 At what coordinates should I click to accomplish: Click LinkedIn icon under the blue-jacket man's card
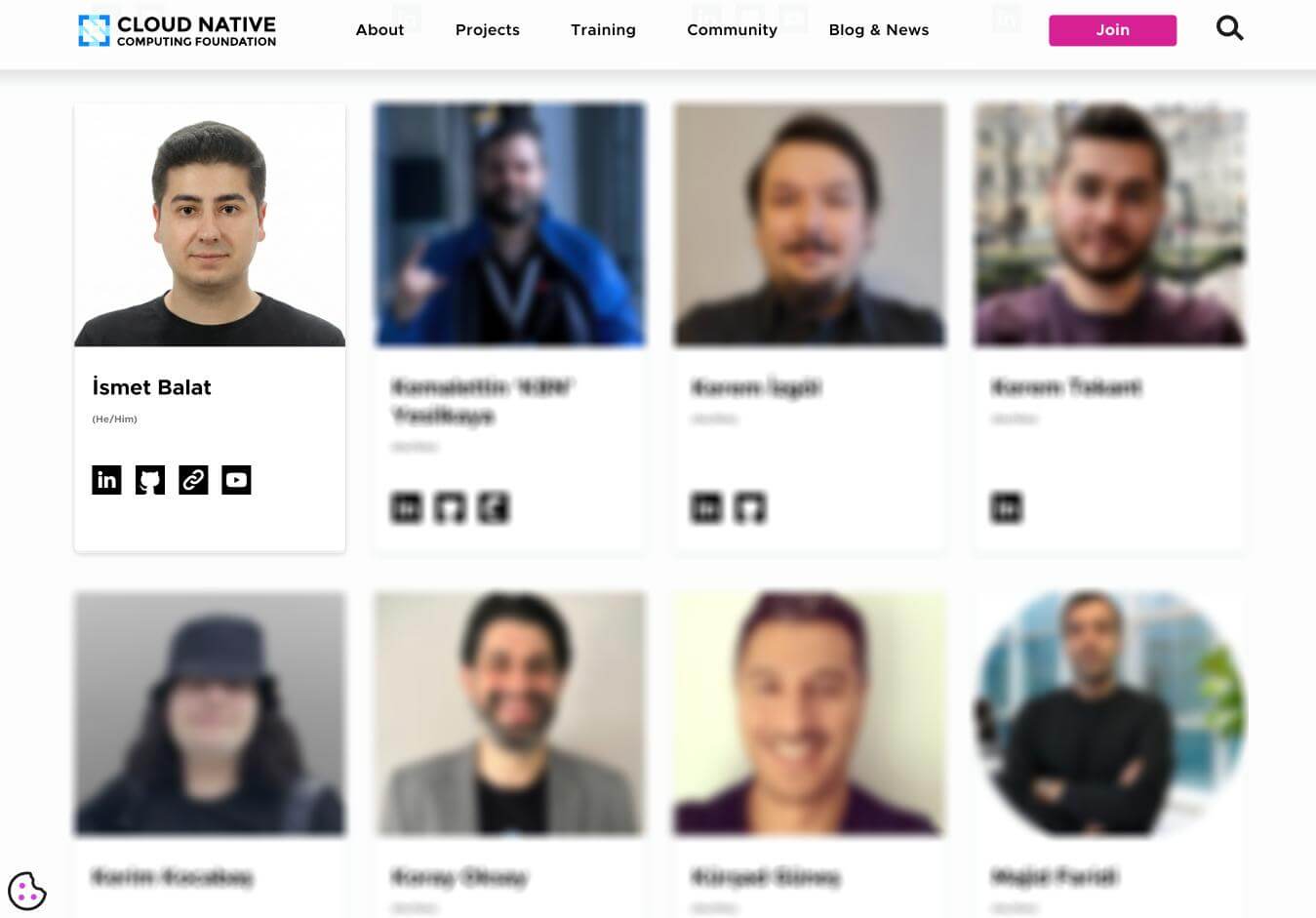[x=407, y=508]
